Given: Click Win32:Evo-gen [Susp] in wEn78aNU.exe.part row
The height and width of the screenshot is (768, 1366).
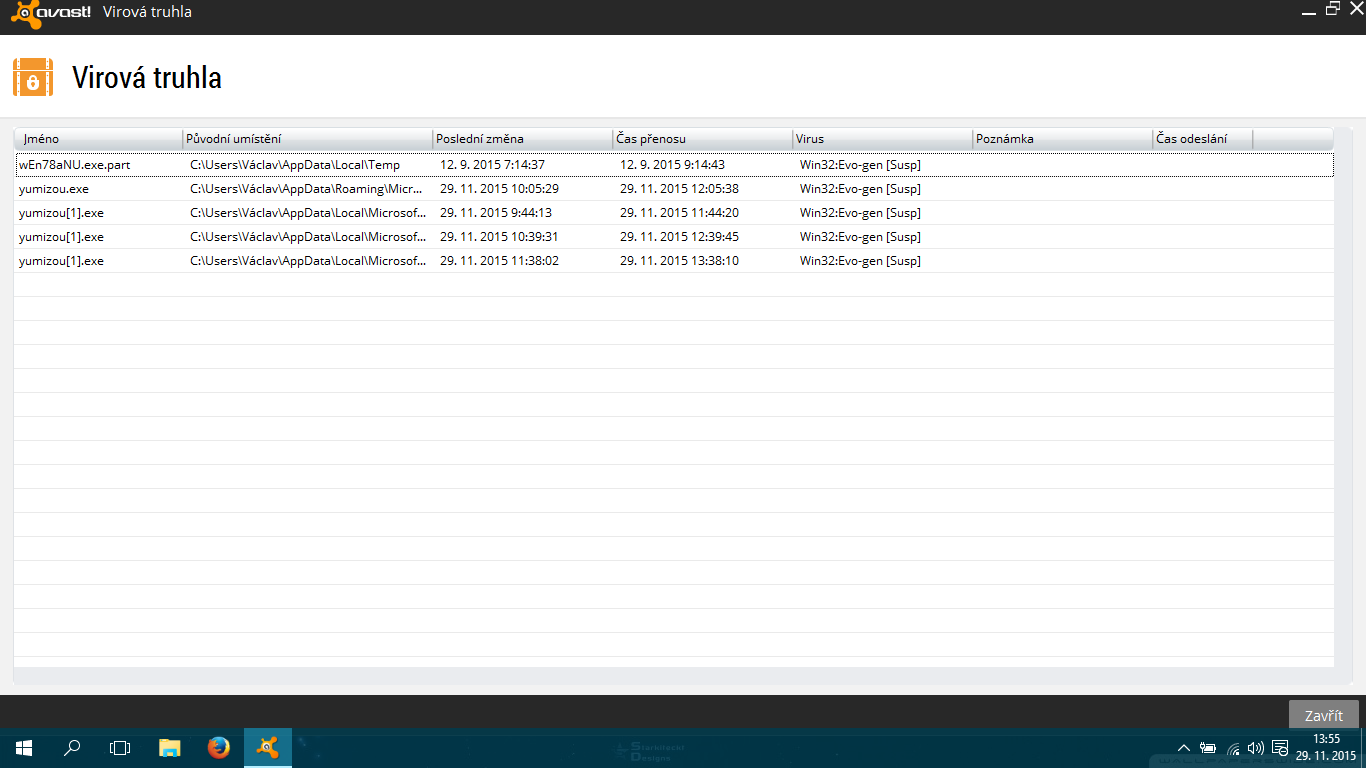Looking at the screenshot, I should point(860,165).
